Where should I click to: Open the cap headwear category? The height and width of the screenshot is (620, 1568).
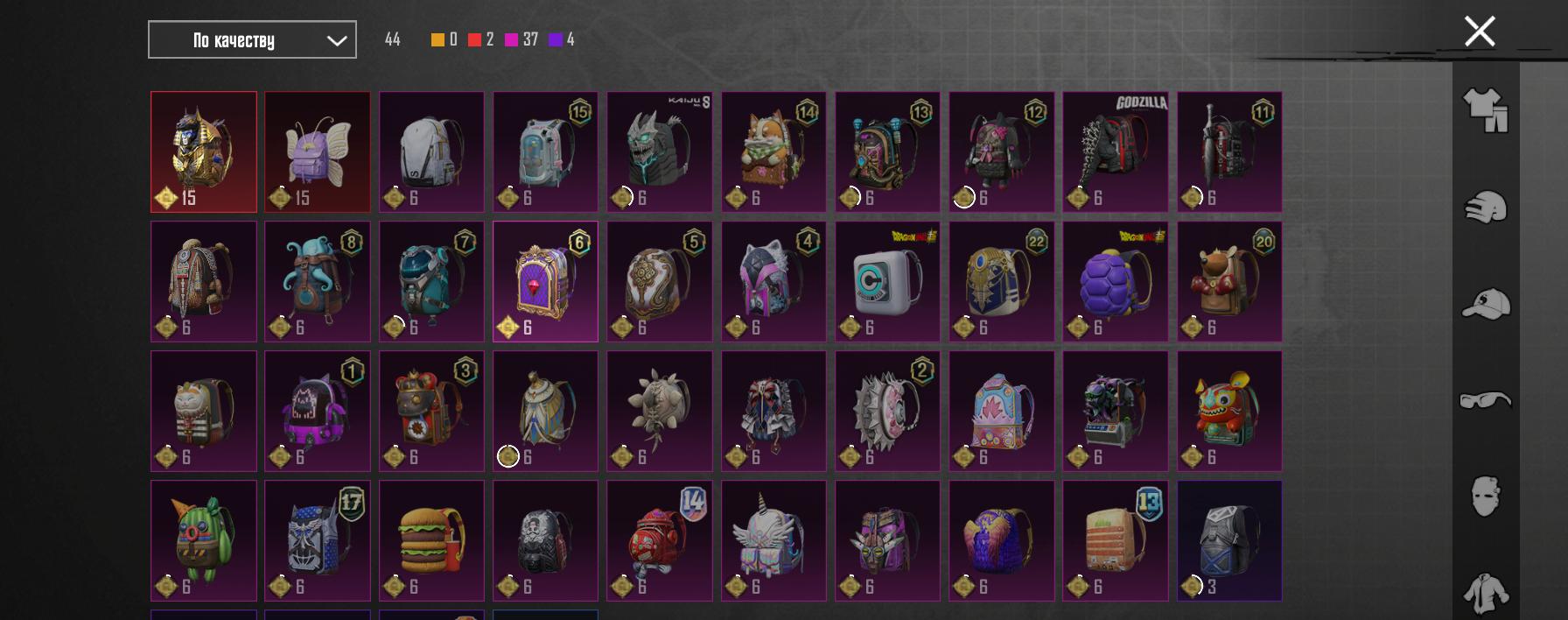(1486, 304)
